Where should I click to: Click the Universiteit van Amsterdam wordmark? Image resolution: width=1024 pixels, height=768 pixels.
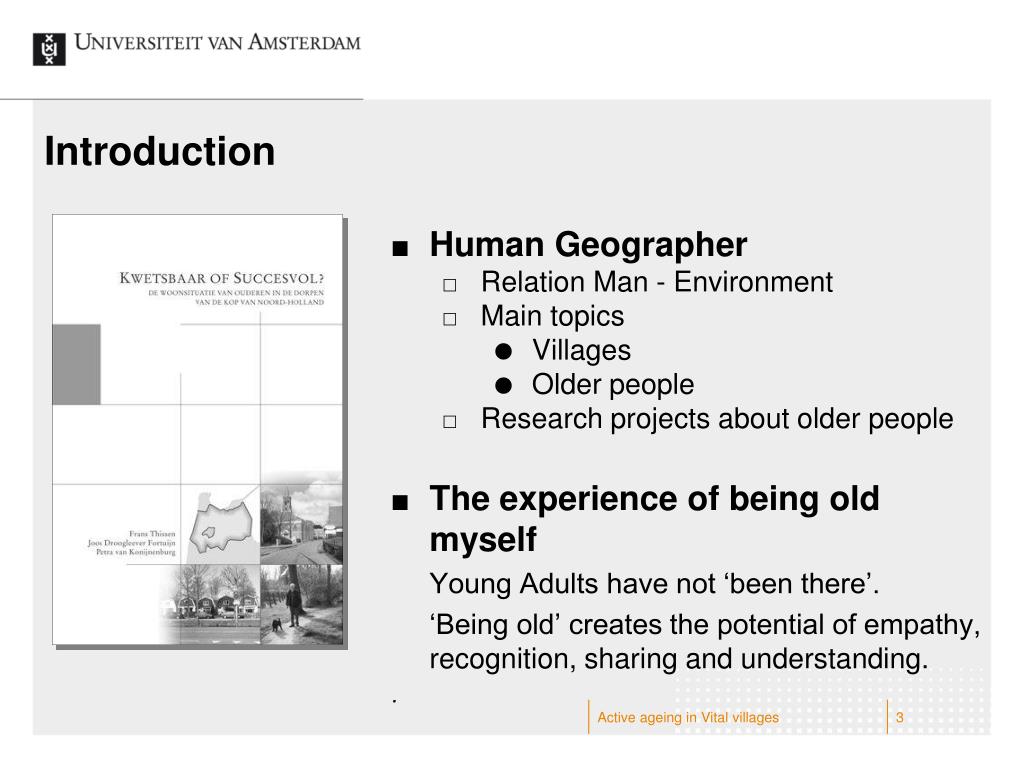[x=217, y=42]
